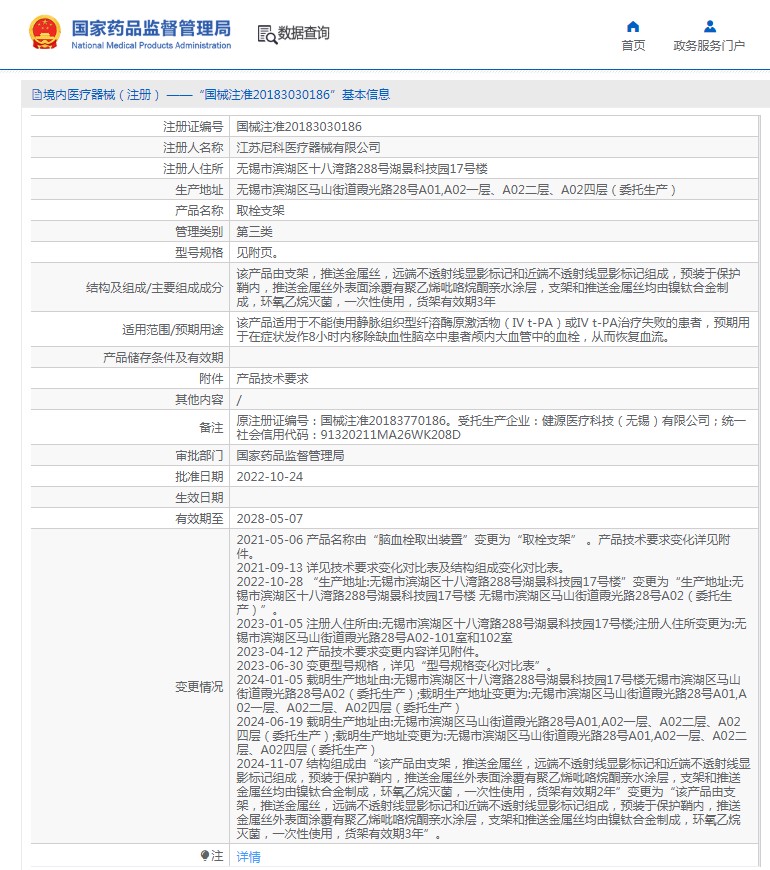Select the registration value 国械注准20183030186 in the table
770x870 pixels.
click(299, 127)
